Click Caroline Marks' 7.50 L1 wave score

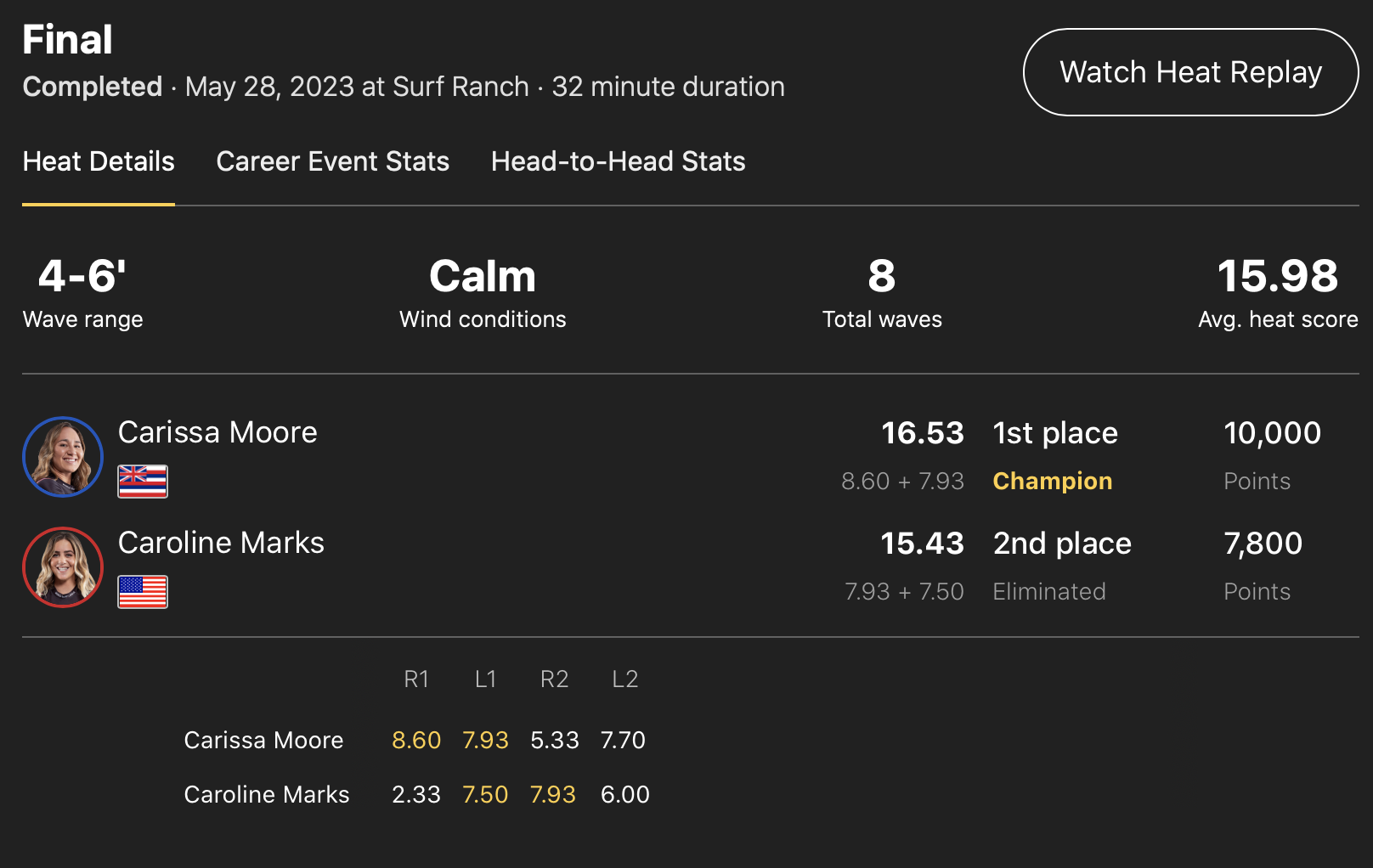tap(485, 795)
